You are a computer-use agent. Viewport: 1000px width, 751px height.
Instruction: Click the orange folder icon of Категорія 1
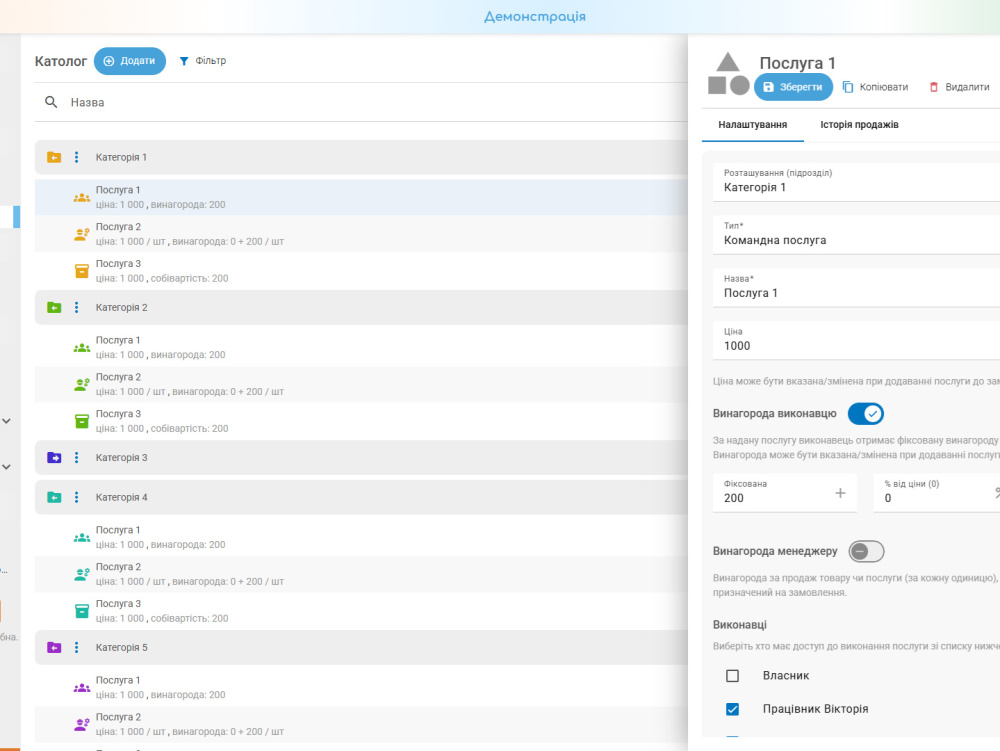coord(54,157)
